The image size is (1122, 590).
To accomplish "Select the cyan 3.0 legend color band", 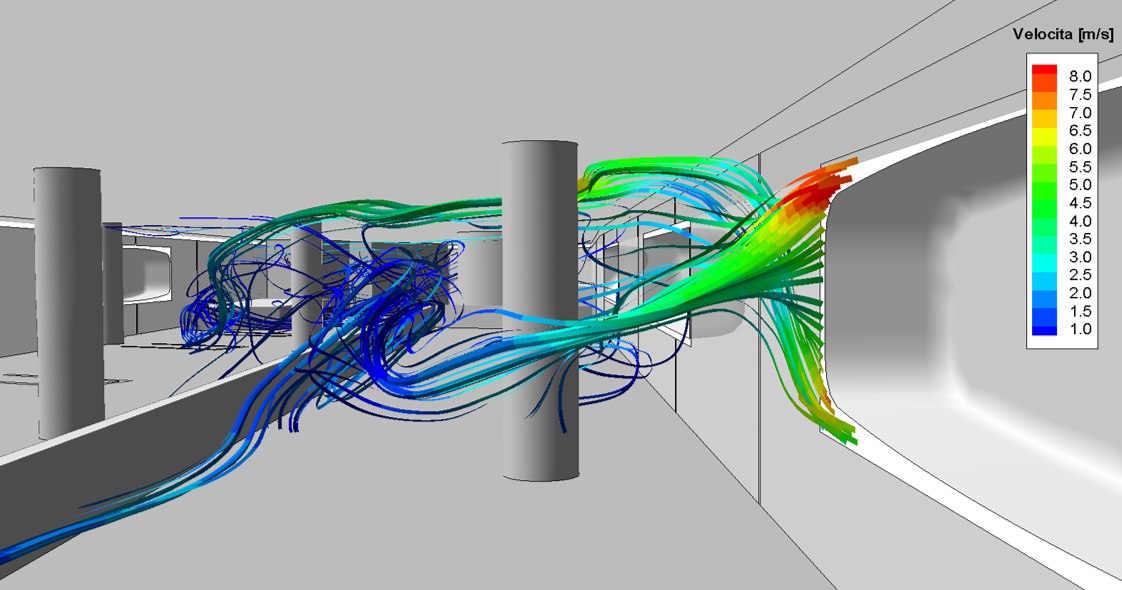I will point(1044,256).
